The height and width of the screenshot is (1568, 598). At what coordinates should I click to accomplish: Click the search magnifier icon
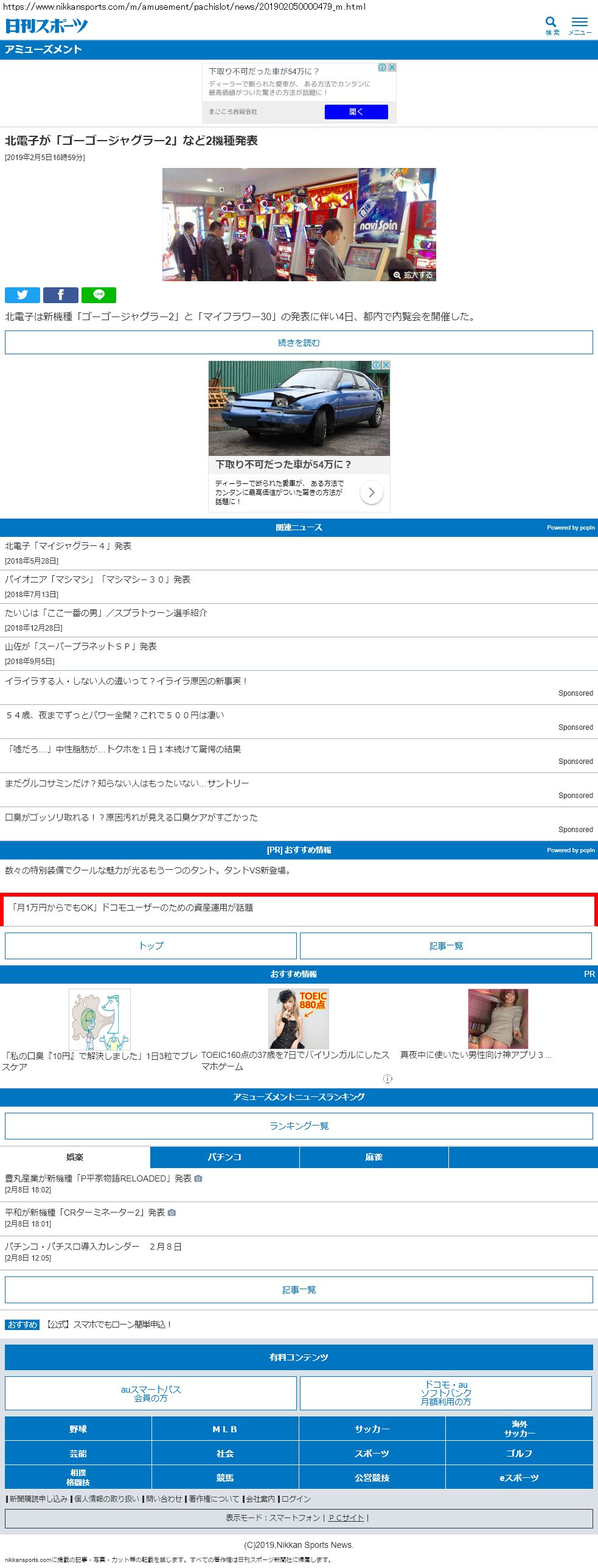point(551,23)
